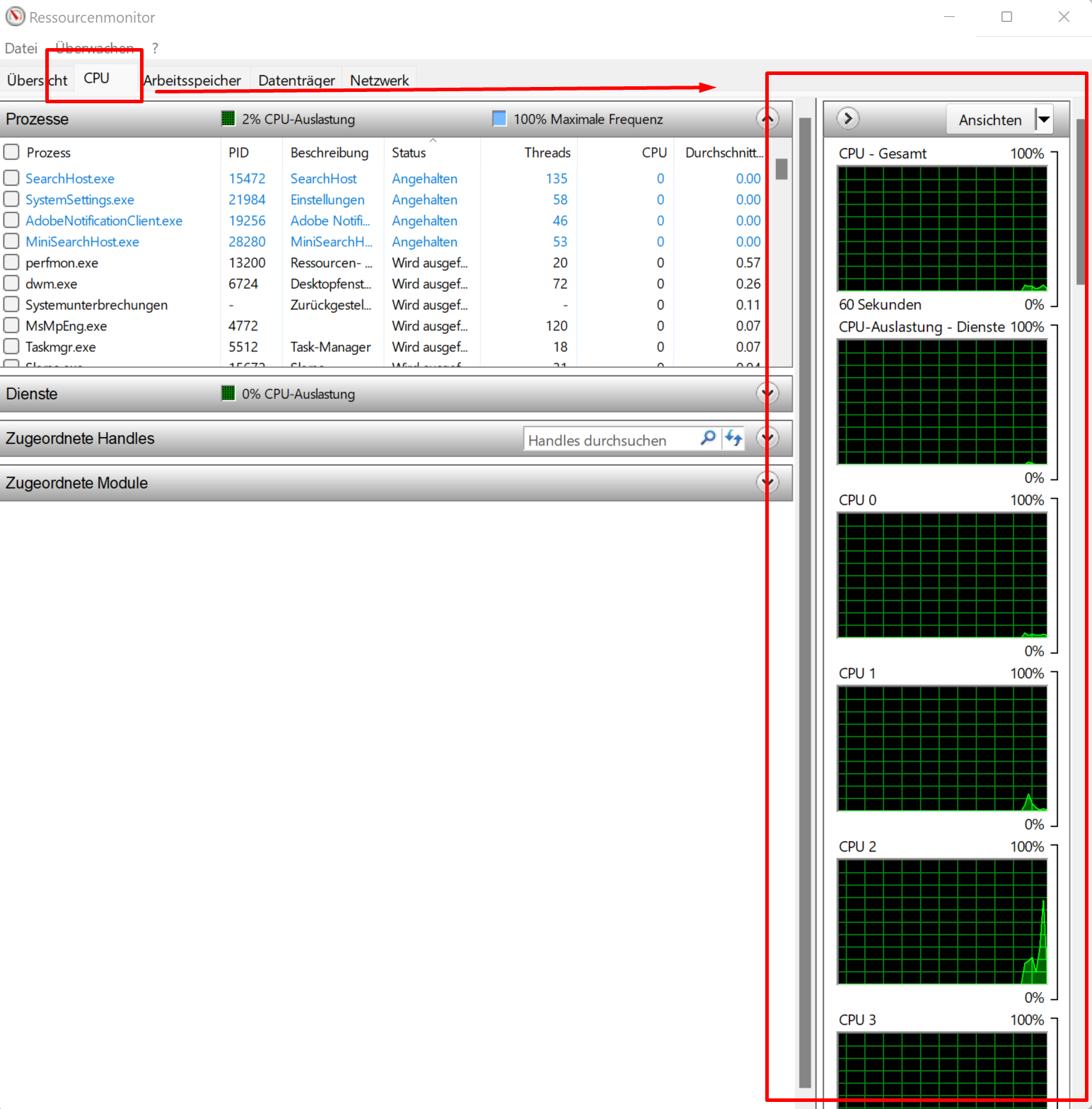
Task: Click the Task-Manager description cell
Action: 330,347
